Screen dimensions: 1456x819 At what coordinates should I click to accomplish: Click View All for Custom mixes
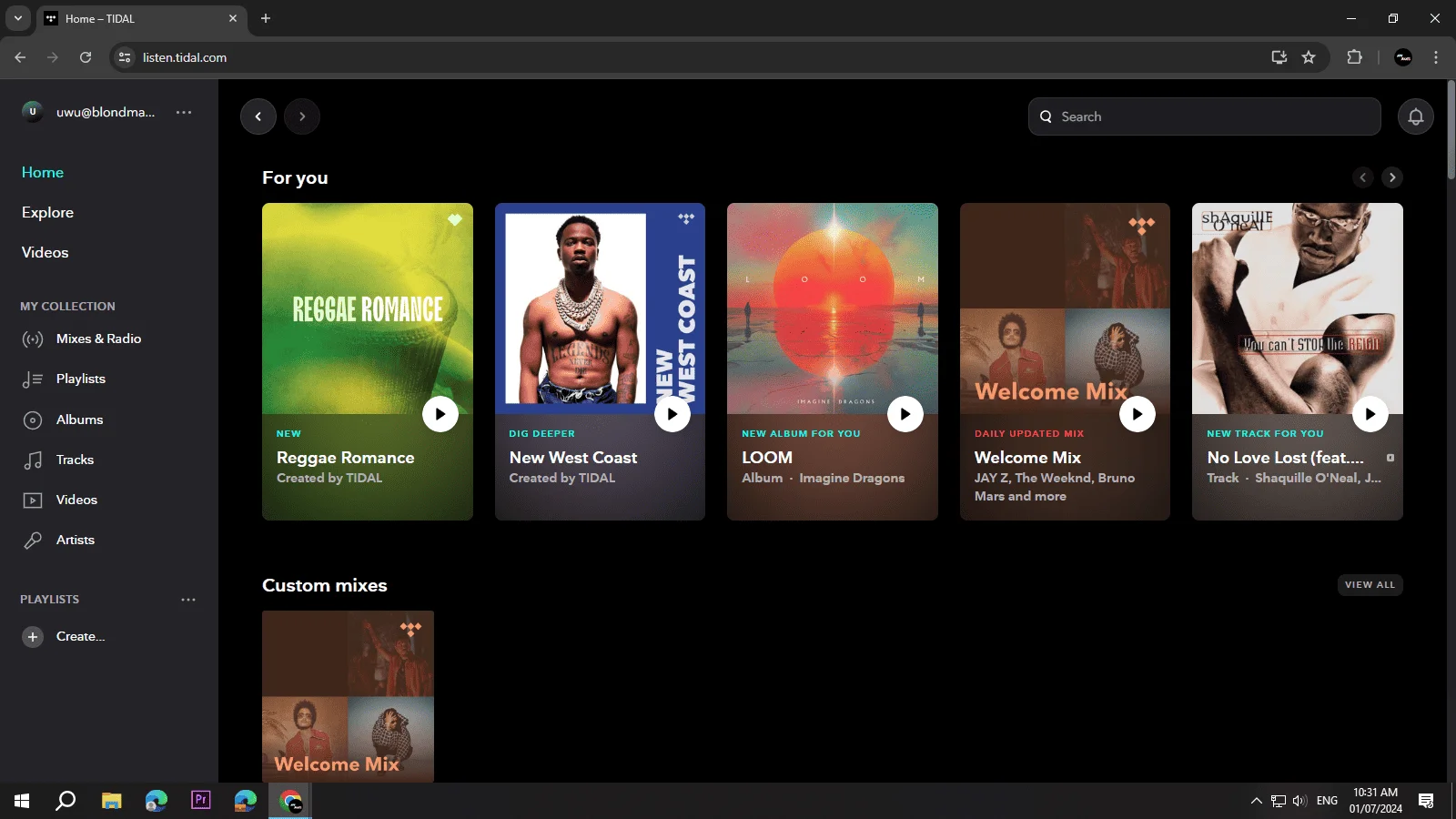coord(1370,585)
